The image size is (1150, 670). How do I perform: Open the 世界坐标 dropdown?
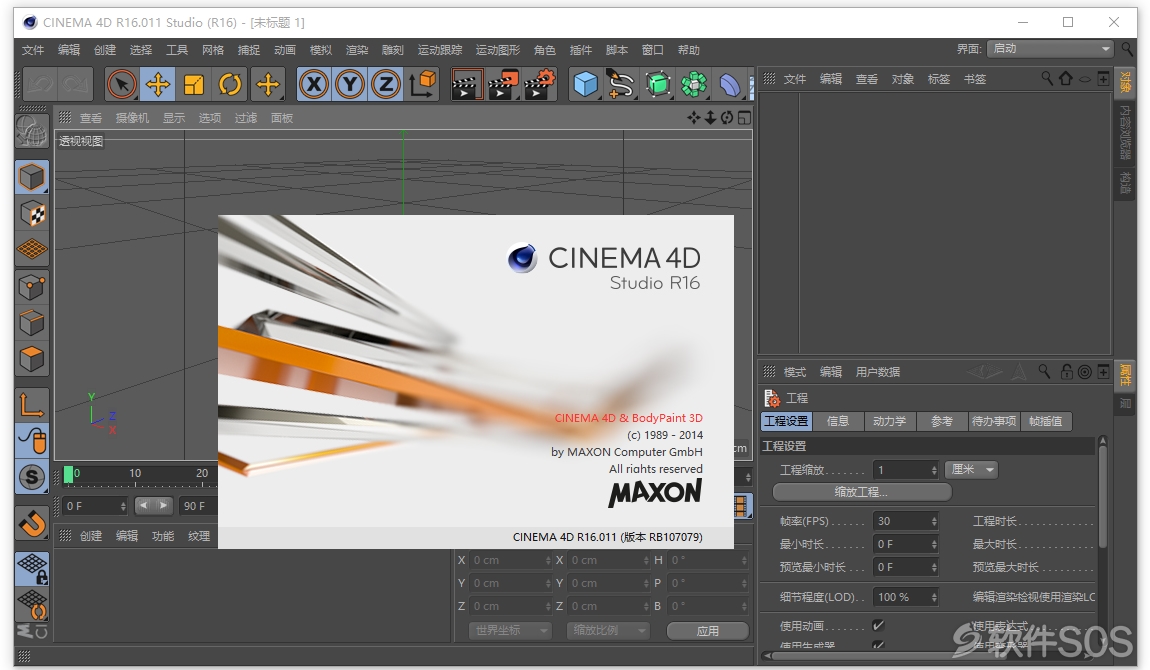510,630
